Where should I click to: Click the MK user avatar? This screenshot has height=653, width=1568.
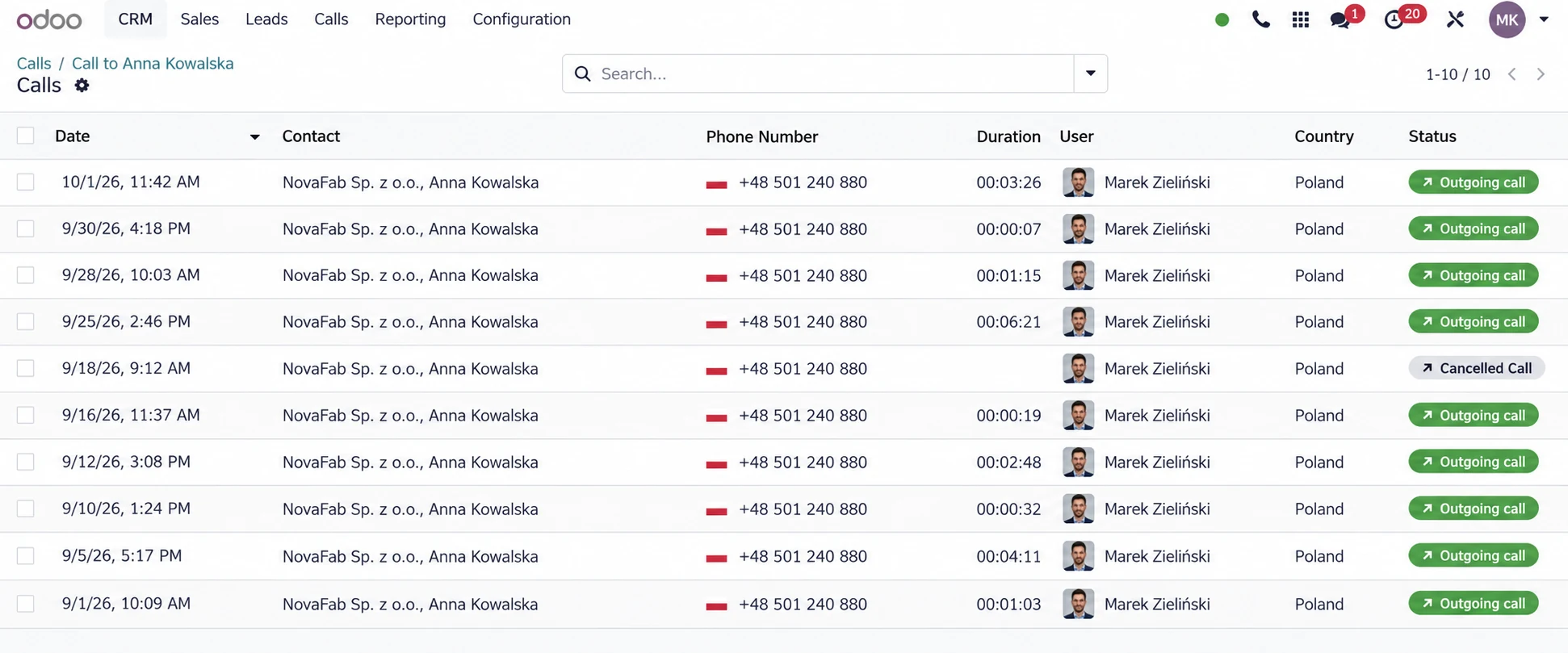1507,19
